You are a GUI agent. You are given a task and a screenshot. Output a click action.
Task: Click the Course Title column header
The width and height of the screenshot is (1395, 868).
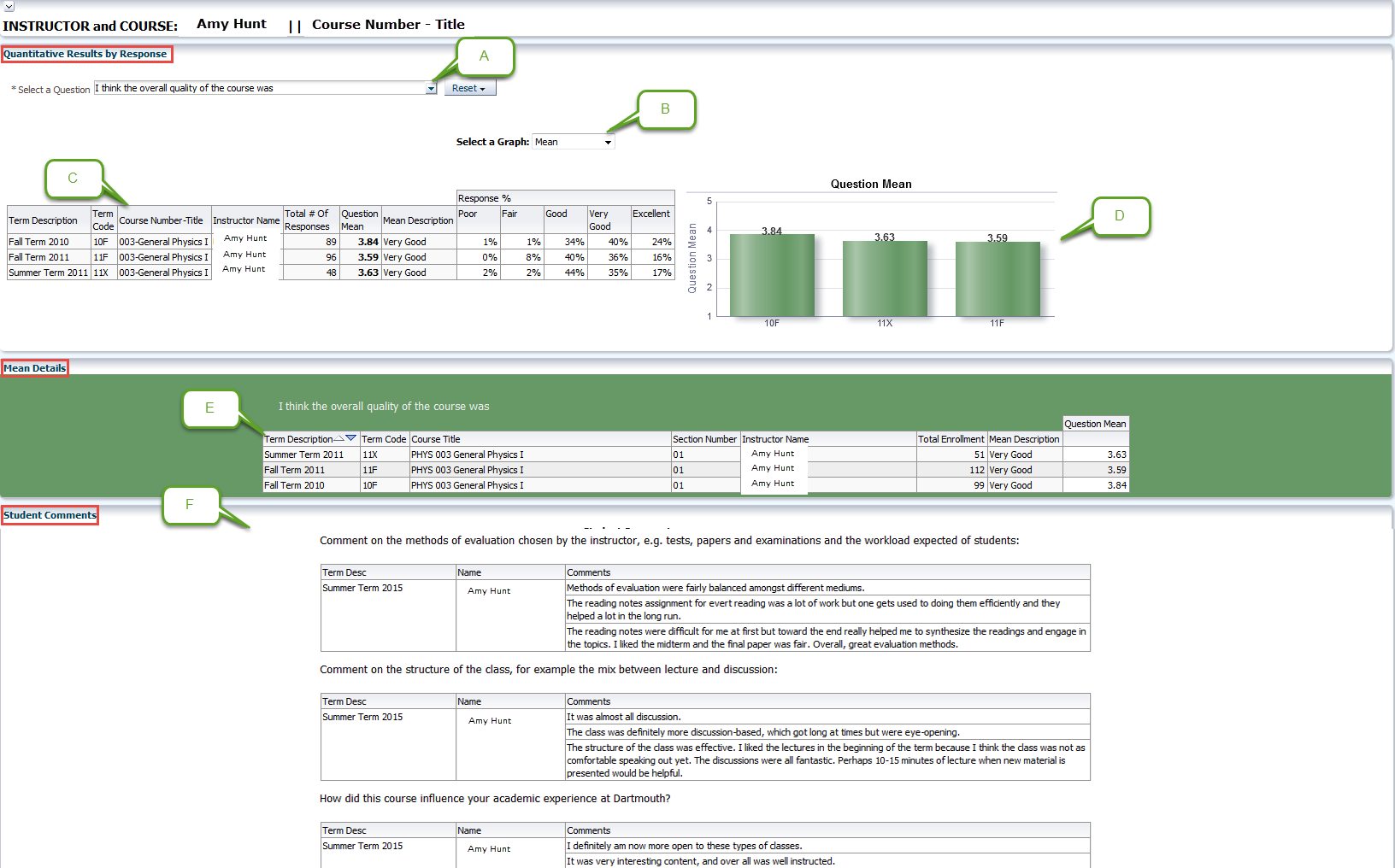436,439
